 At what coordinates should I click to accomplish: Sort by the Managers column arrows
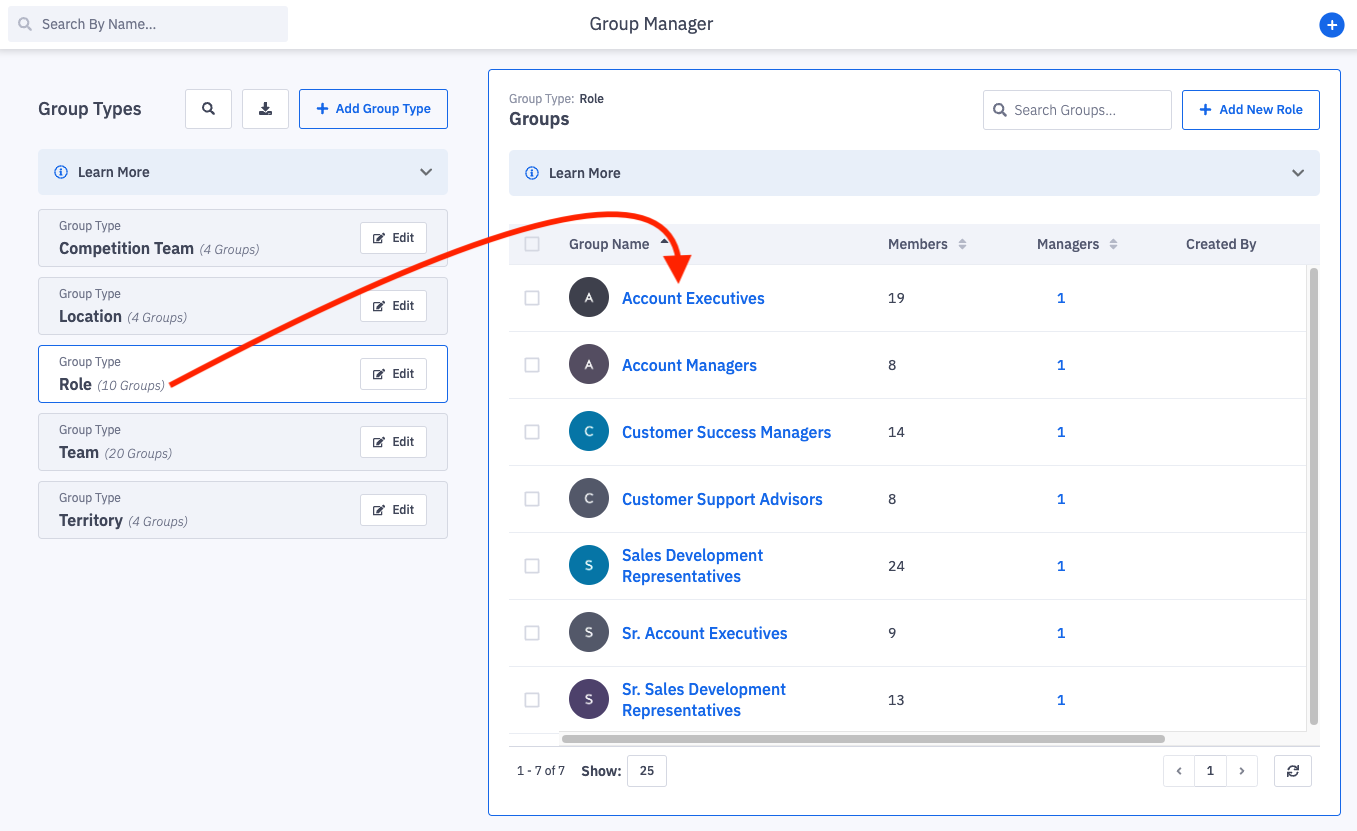[x=1113, y=245]
